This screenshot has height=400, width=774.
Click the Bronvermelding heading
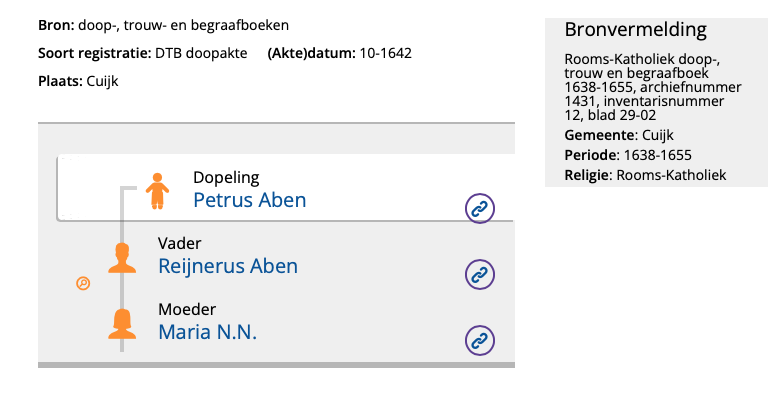635,29
